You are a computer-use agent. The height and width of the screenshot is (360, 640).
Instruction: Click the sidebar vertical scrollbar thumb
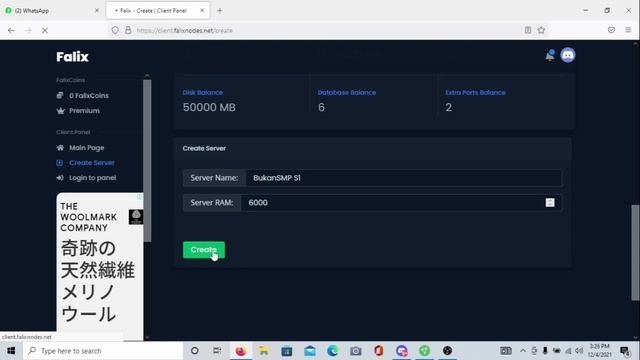pyautogui.click(x=147, y=160)
